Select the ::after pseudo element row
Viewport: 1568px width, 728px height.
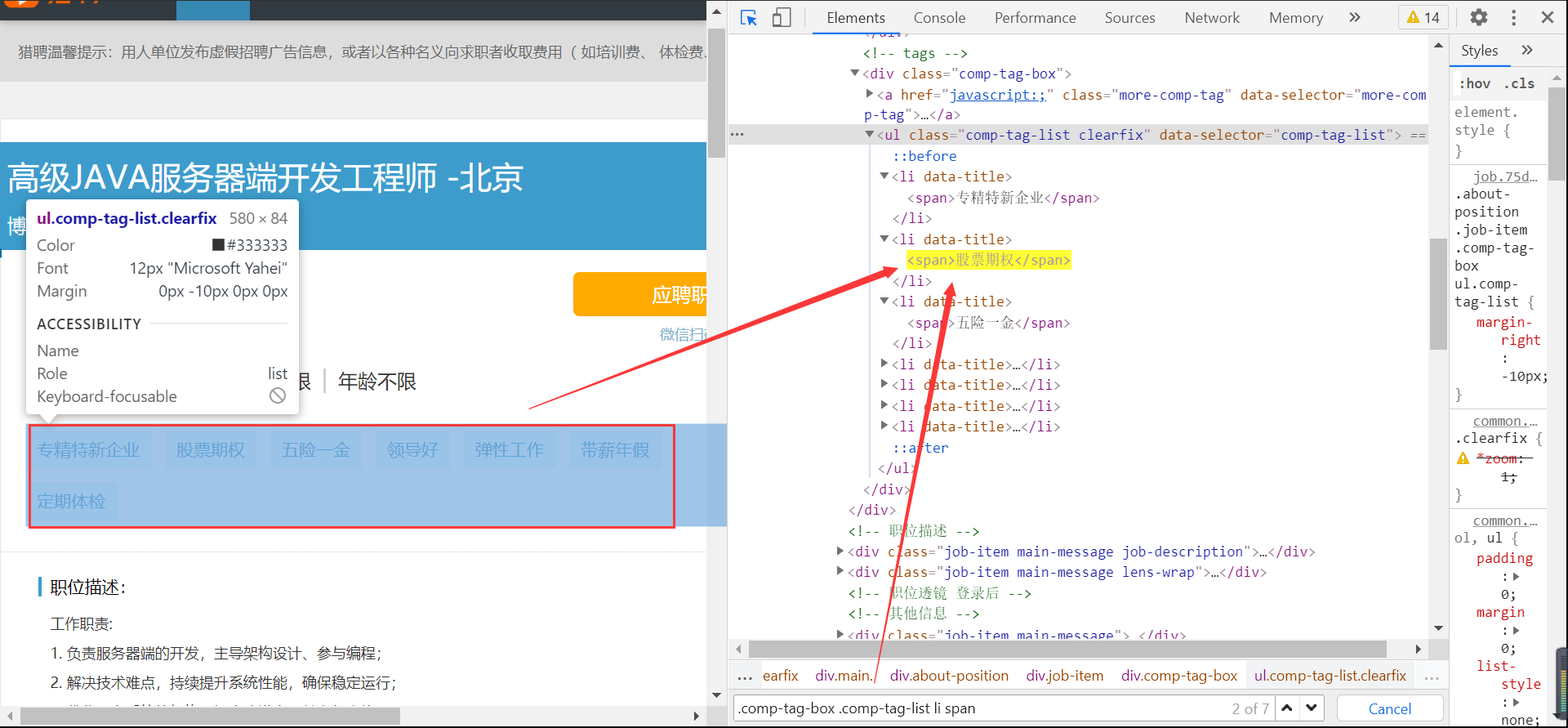point(920,448)
